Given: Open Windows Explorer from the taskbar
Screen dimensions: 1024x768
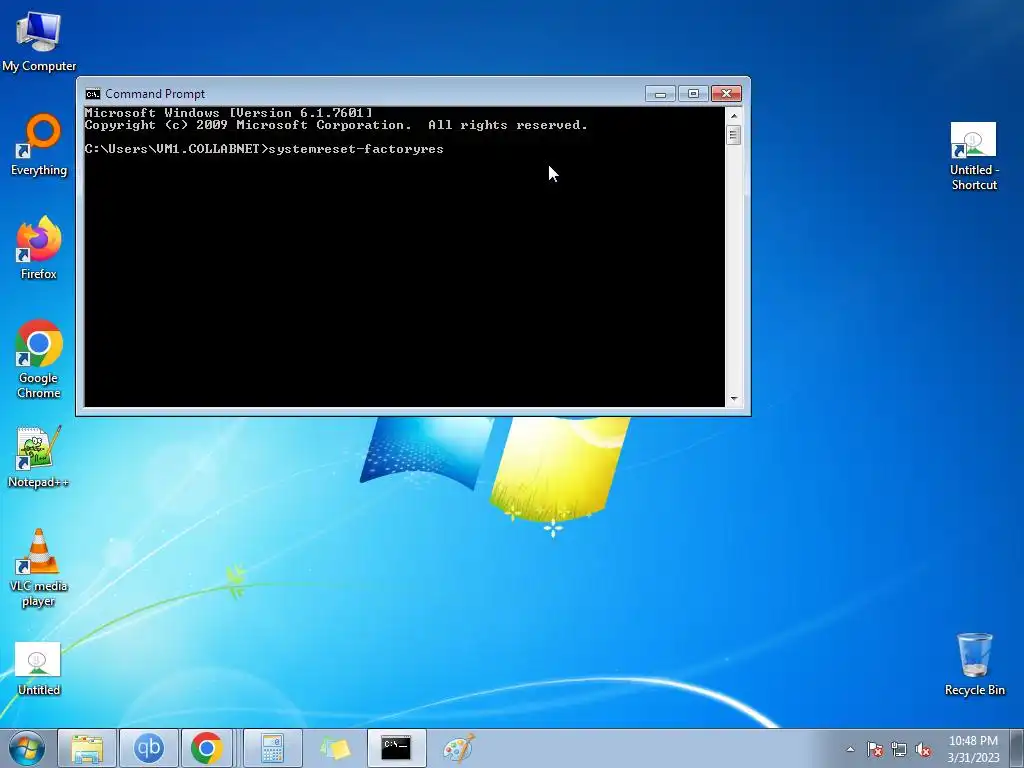Looking at the screenshot, I should coord(87,748).
